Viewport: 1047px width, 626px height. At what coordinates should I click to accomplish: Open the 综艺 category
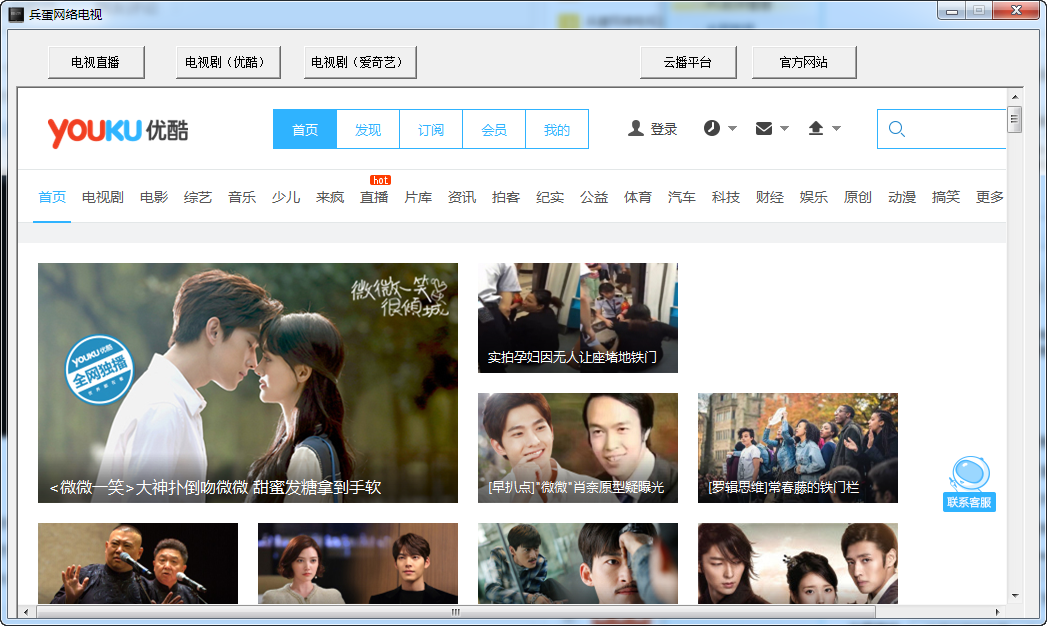198,197
